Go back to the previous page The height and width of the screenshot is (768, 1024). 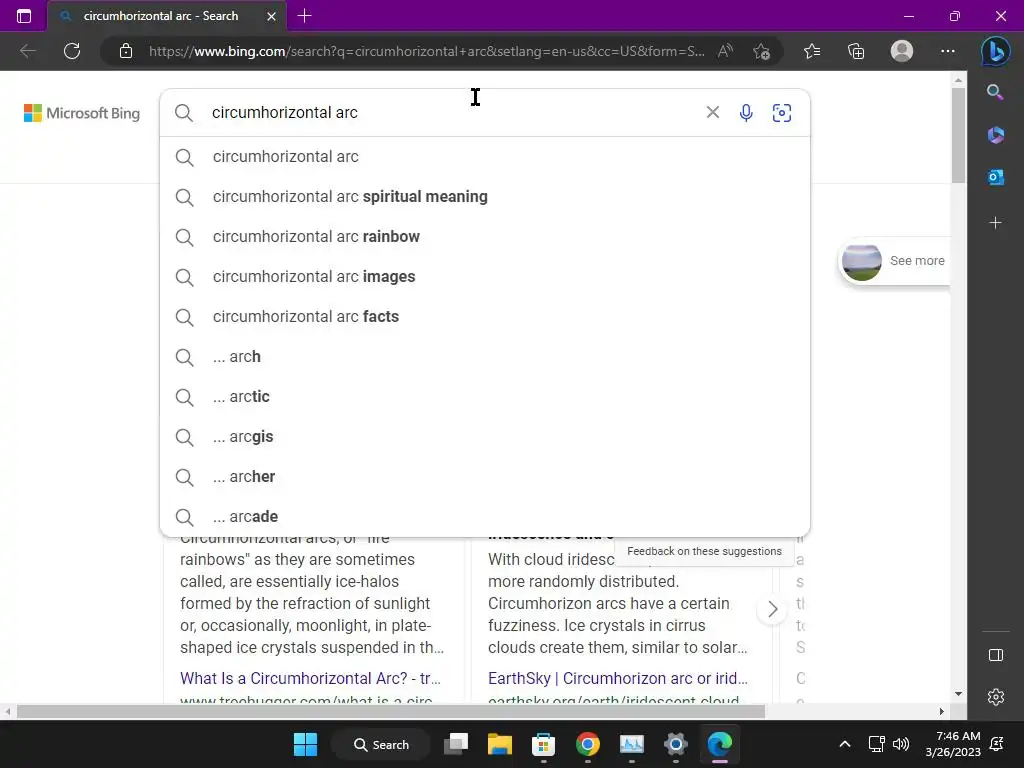[x=27, y=51]
